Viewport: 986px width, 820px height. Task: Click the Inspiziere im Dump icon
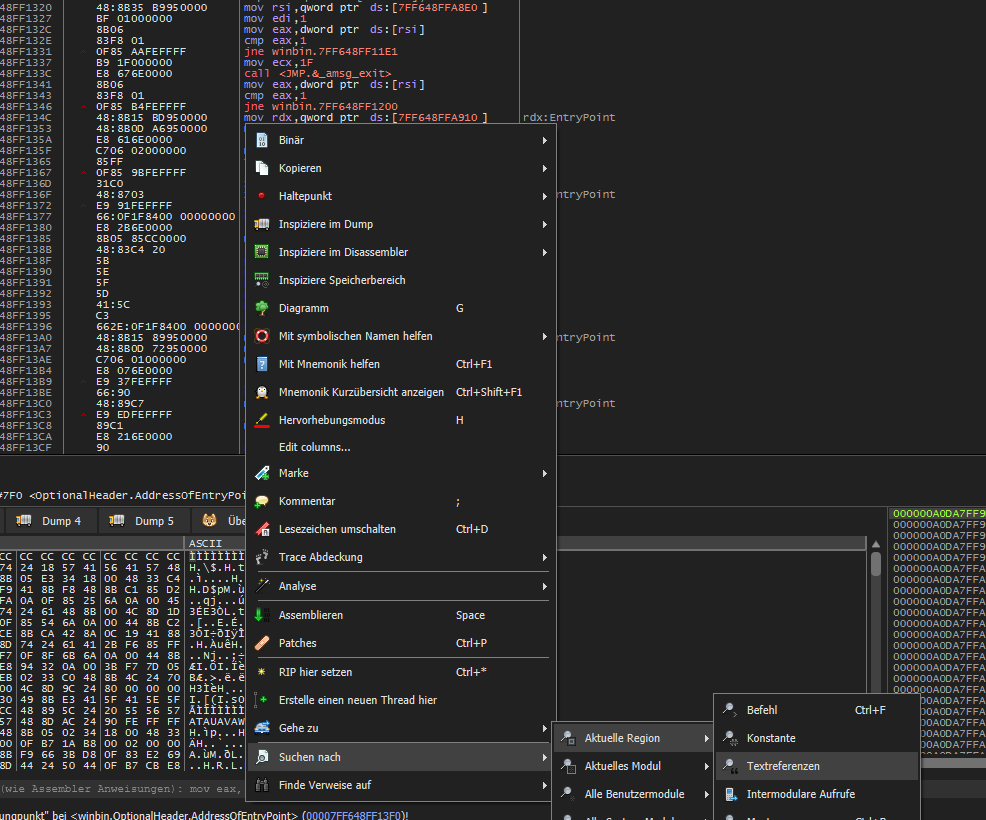[262, 224]
